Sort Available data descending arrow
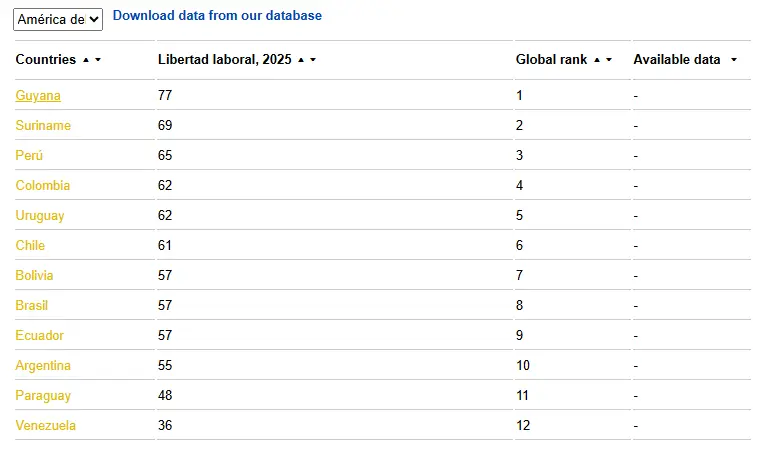This screenshot has height=453, width=780. [734, 60]
